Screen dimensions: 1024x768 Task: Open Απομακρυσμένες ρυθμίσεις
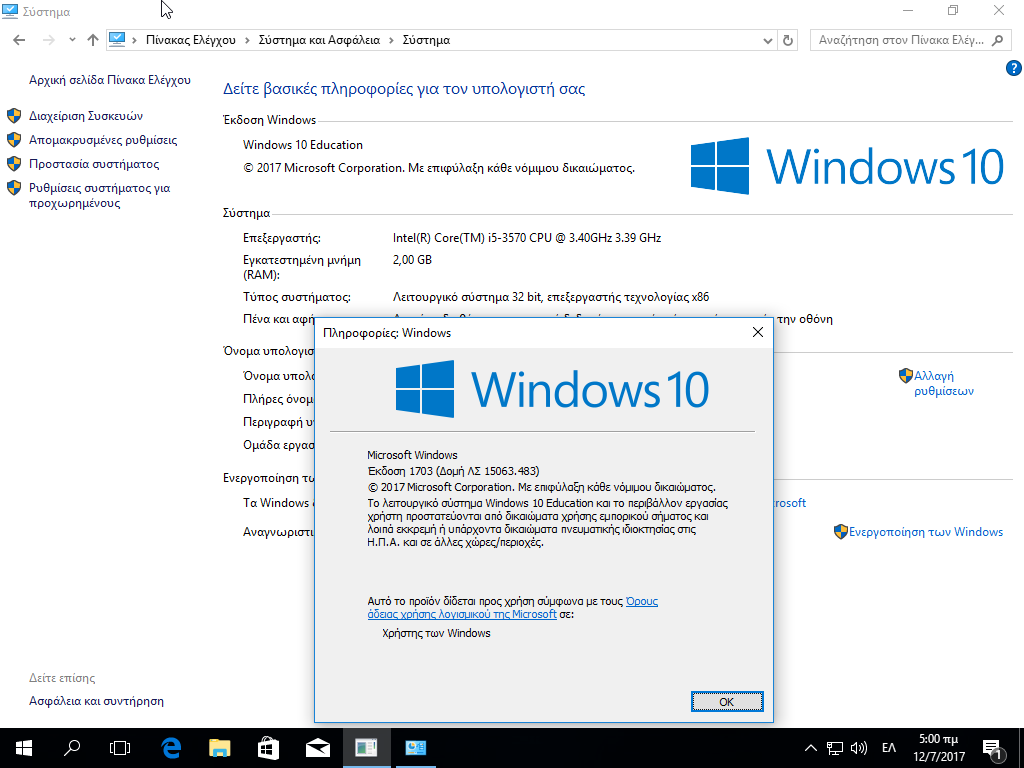click(x=103, y=140)
